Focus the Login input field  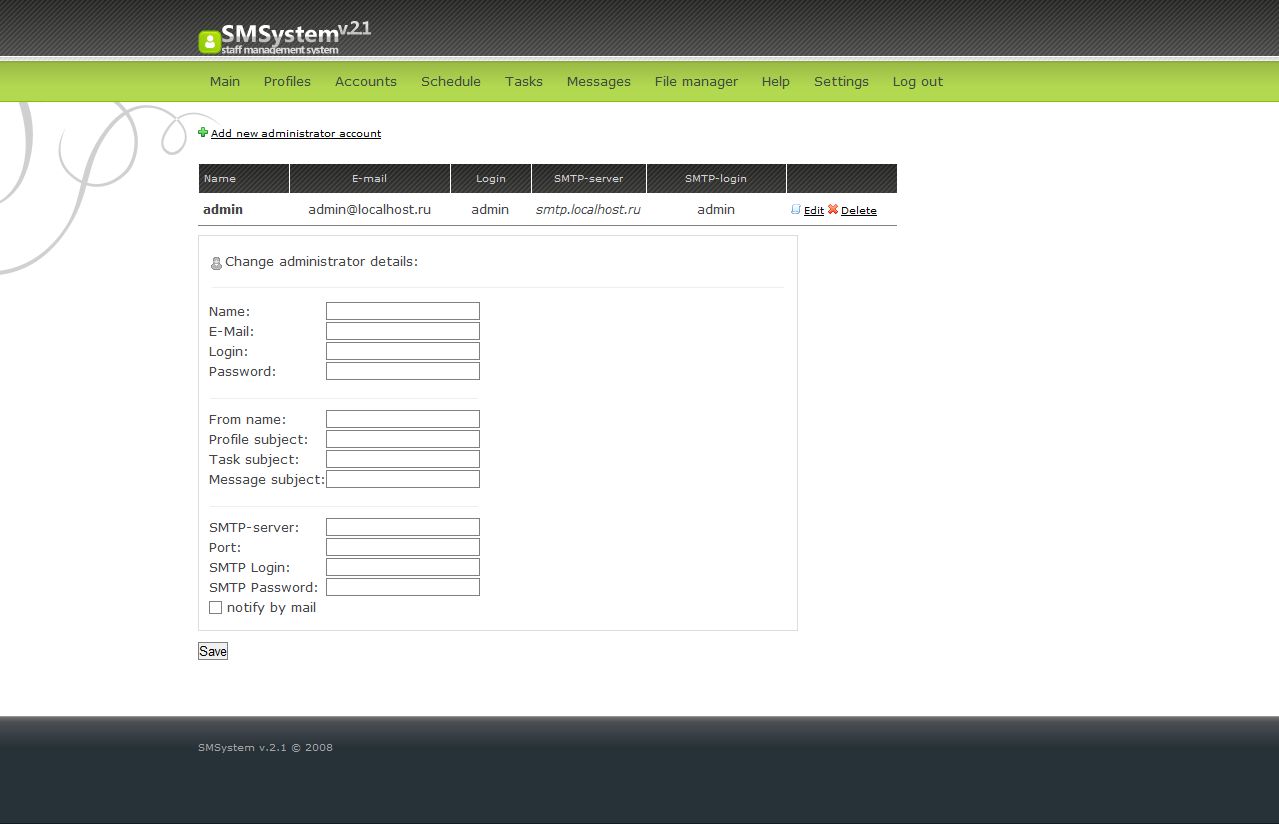pos(403,351)
